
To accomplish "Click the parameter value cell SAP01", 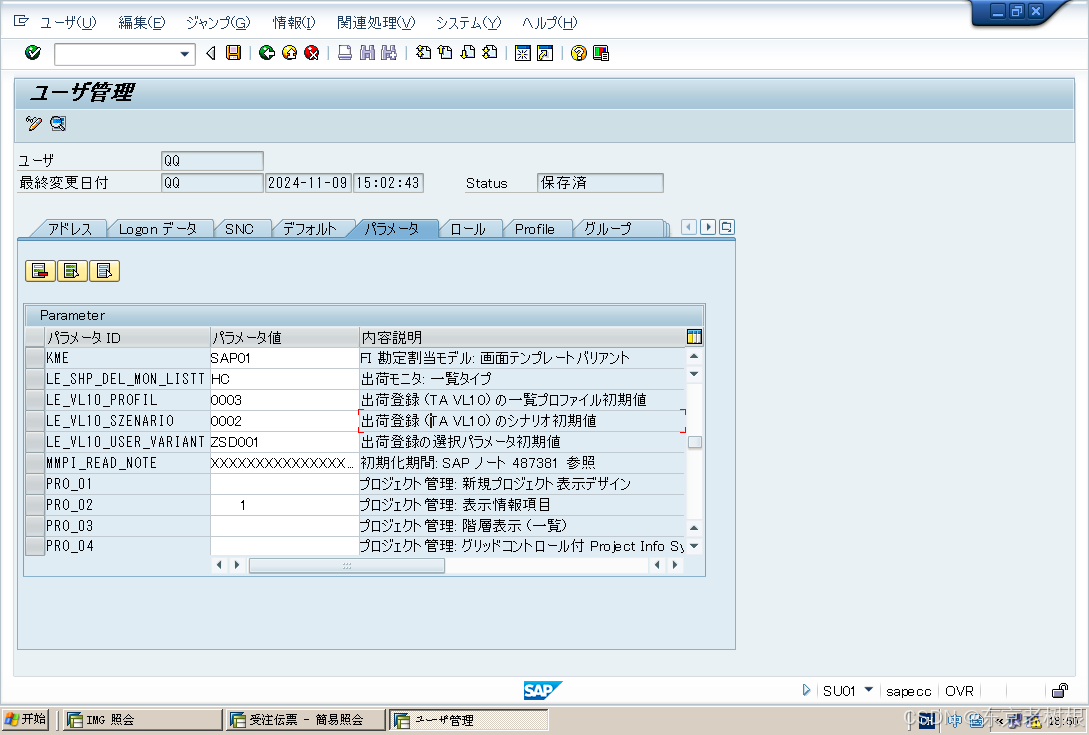I will click(284, 358).
